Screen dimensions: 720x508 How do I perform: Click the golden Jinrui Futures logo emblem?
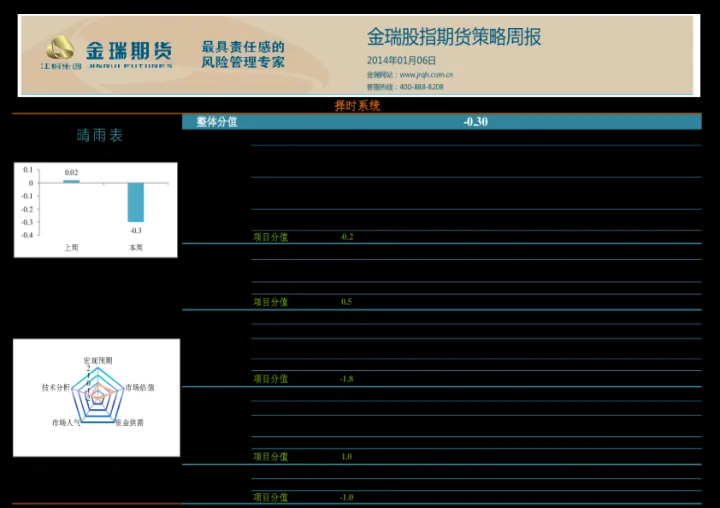point(60,47)
